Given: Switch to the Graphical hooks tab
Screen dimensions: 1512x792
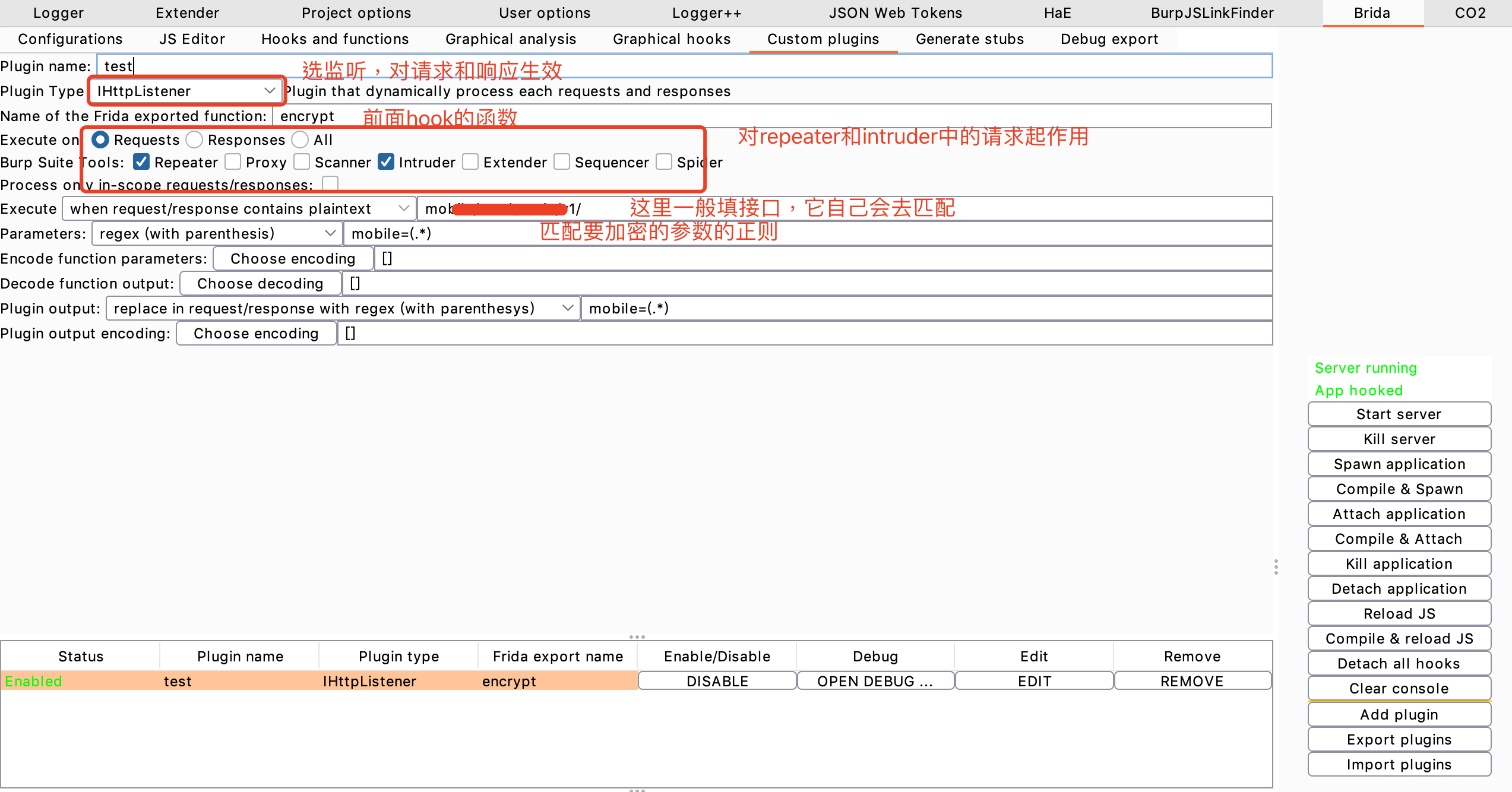Looking at the screenshot, I should coord(671,39).
